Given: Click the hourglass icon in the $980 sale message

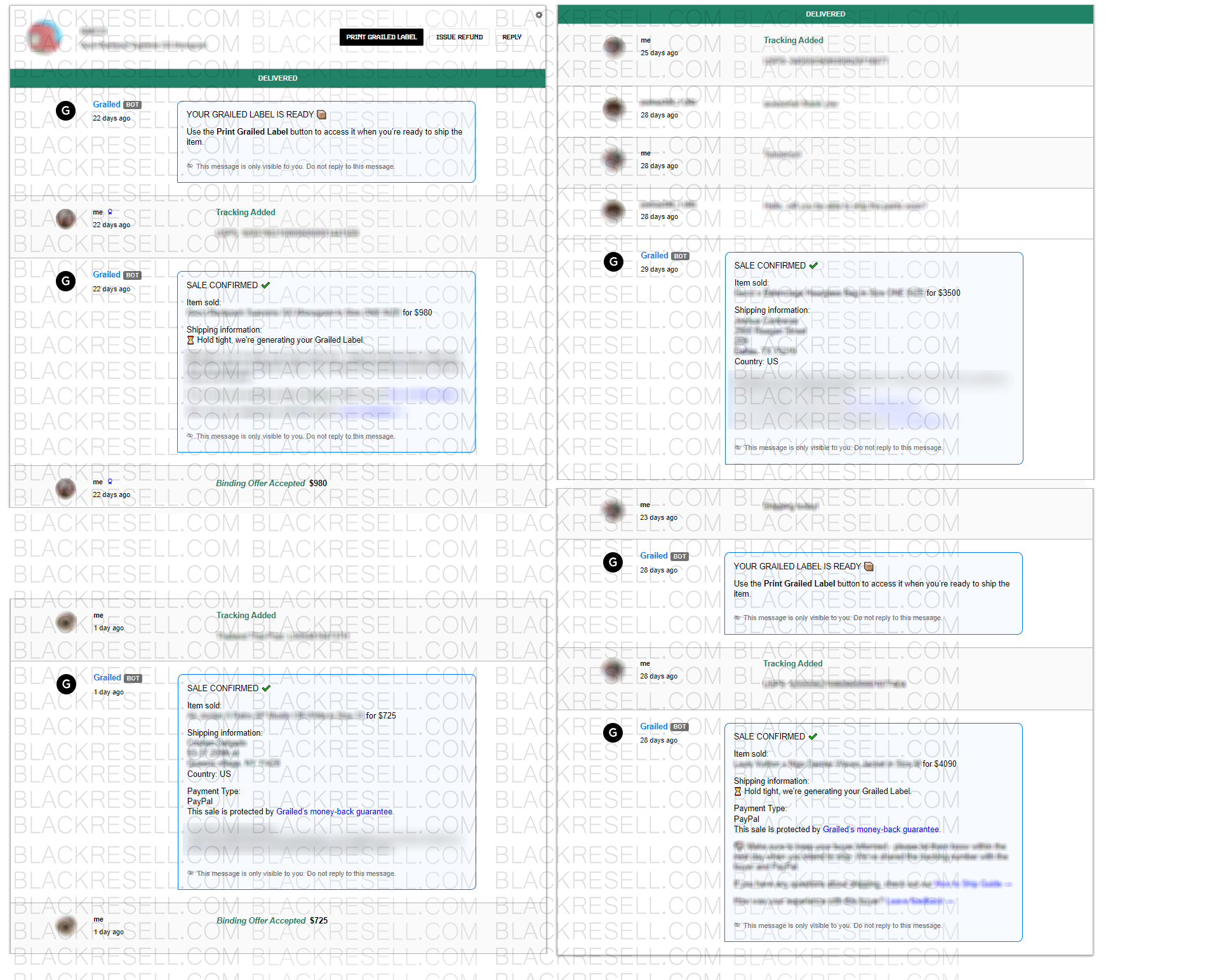Looking at the screenshot, I should point(190,340).
